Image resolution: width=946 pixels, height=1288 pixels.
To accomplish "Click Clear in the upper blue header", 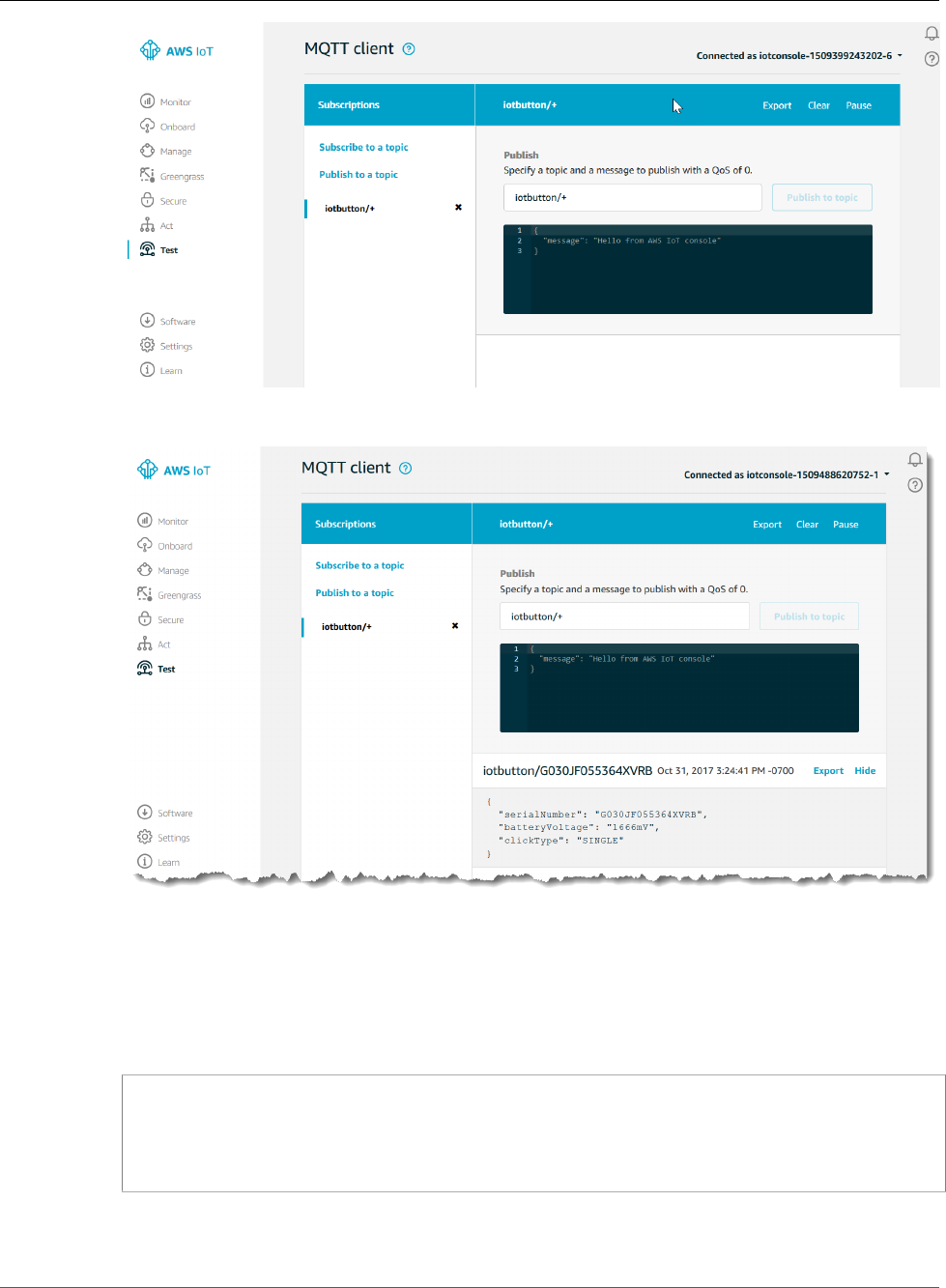I will pyautogui.click(x=818, y=105).
